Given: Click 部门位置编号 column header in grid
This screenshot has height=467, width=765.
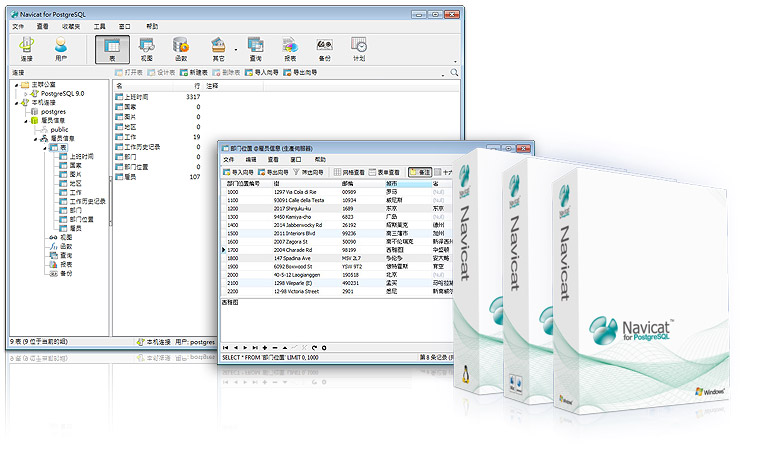Looking at the screenshot, I should 243,184.
